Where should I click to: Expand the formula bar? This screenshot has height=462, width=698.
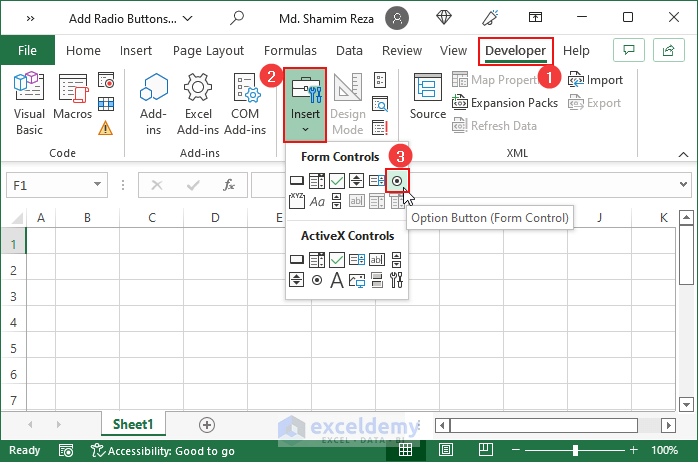(x=683, y=184)
